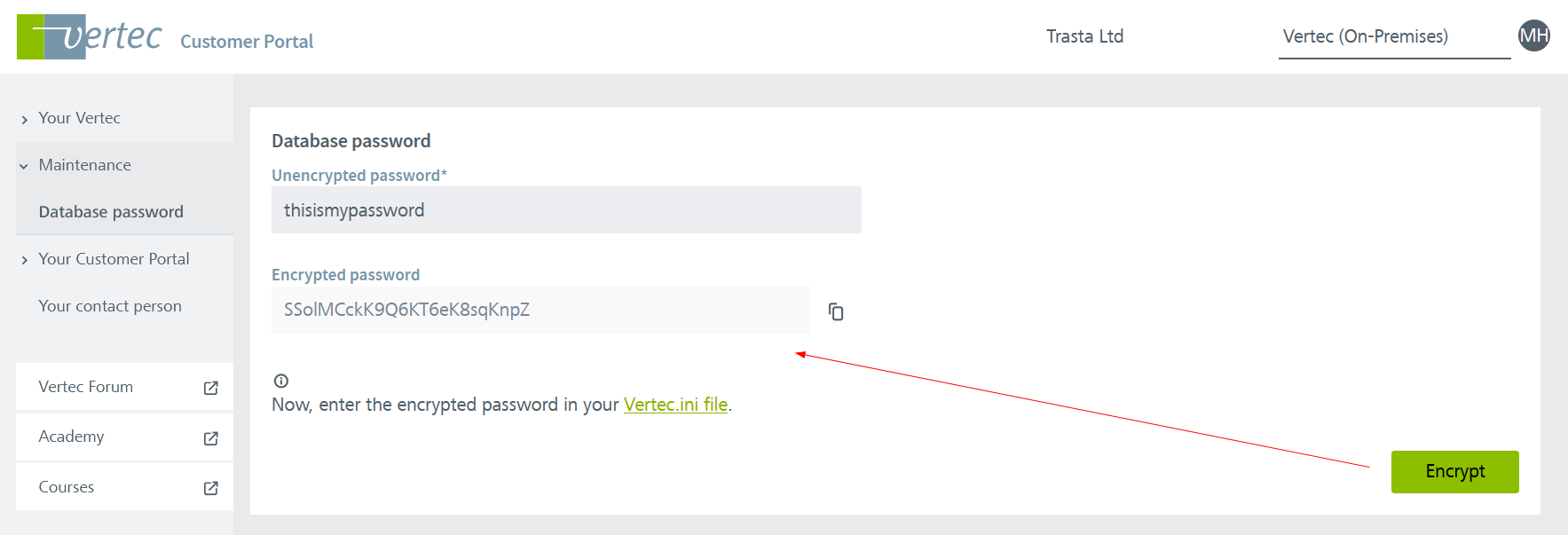Viewport: 1568px width, 535px height.
Task: Select Database password in the sidebar
Action: [111, 212]
